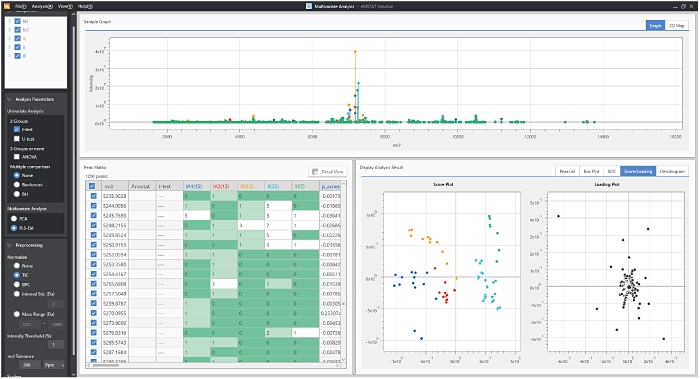Enable the ANOVA checkbox
Screen dimensions: 700x379
pyautogui.click(x=17, y=157)
